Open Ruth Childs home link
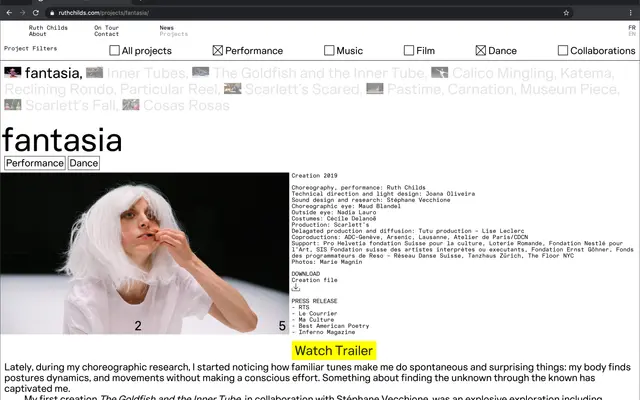Viewport: 640px width, 400px height. coord(48,28)
